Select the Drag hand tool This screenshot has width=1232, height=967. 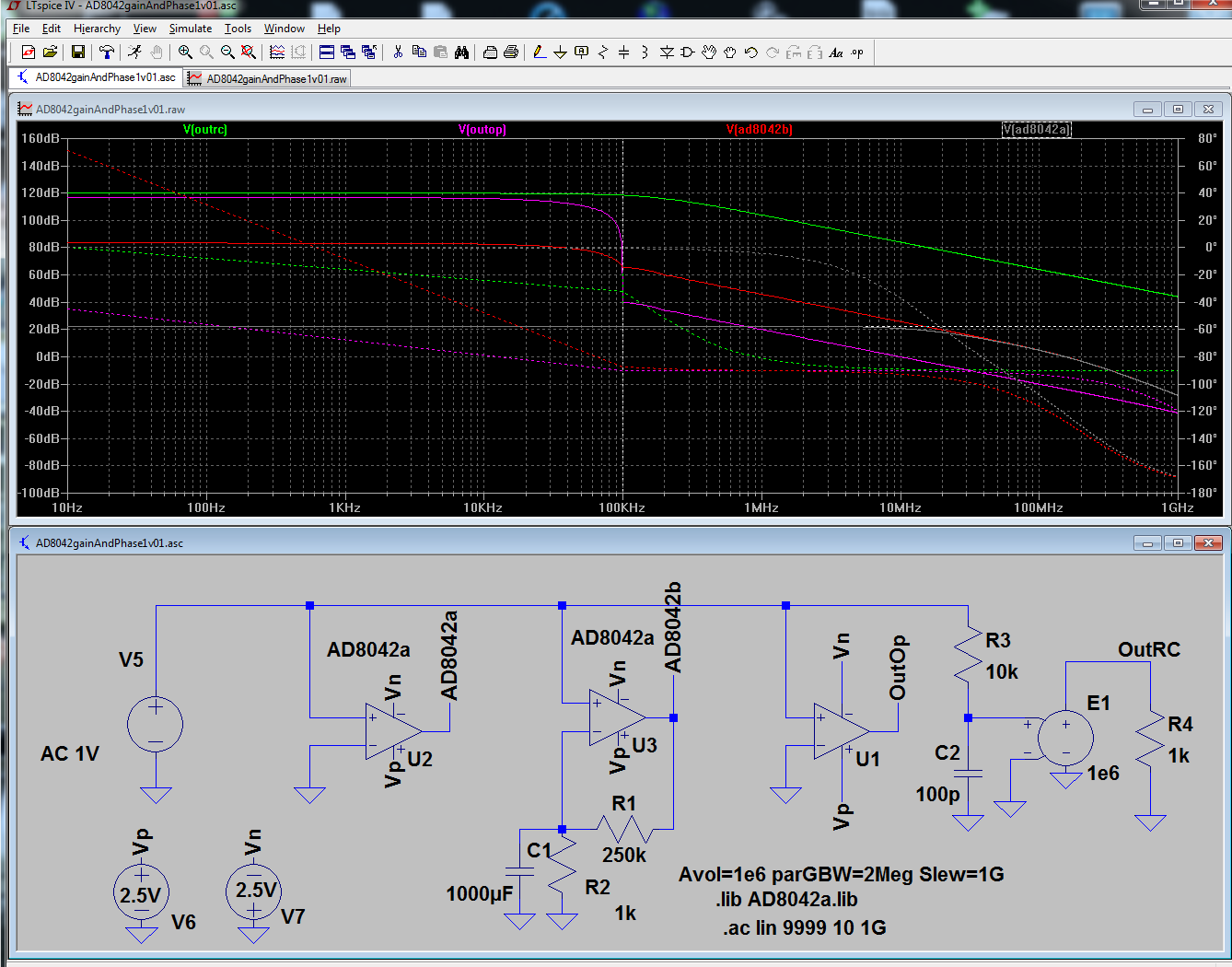point(730,52)
